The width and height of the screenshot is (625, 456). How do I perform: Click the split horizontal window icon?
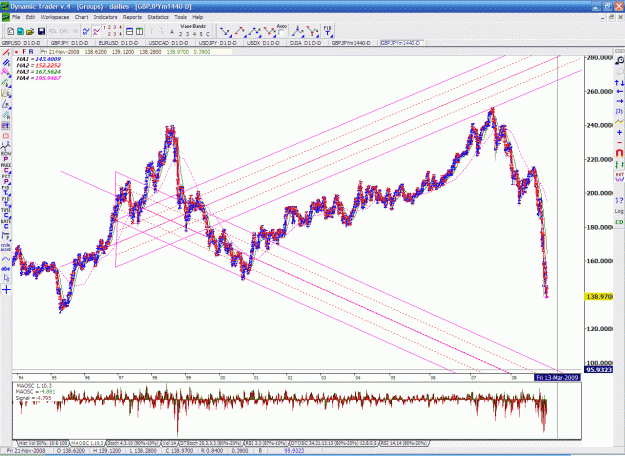tap(130, 31)
